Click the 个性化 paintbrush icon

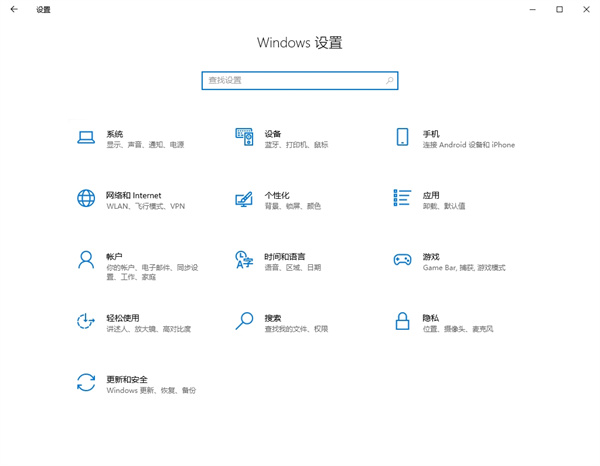point(244,199)
